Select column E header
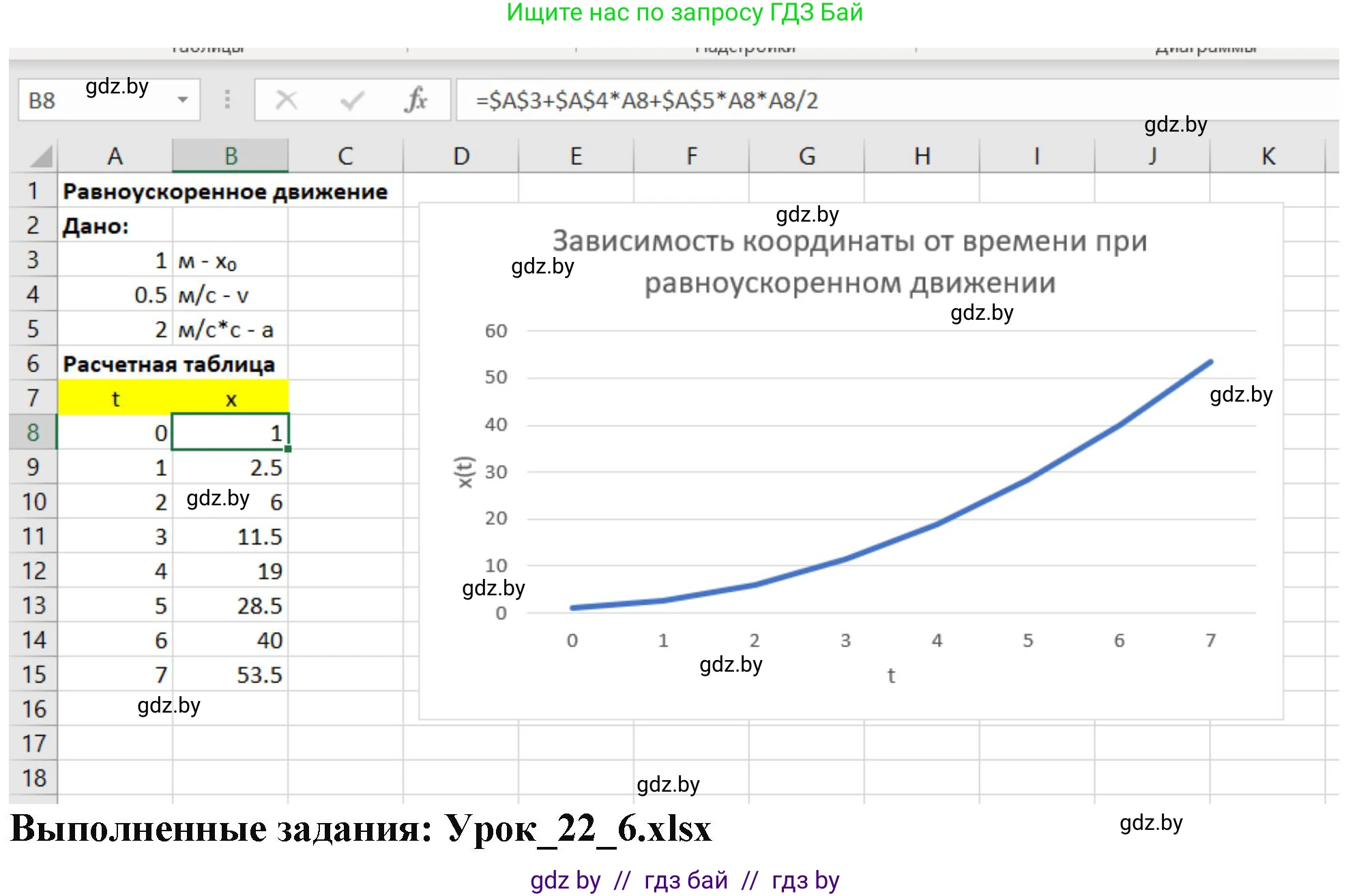 click(x=576, y=156)
